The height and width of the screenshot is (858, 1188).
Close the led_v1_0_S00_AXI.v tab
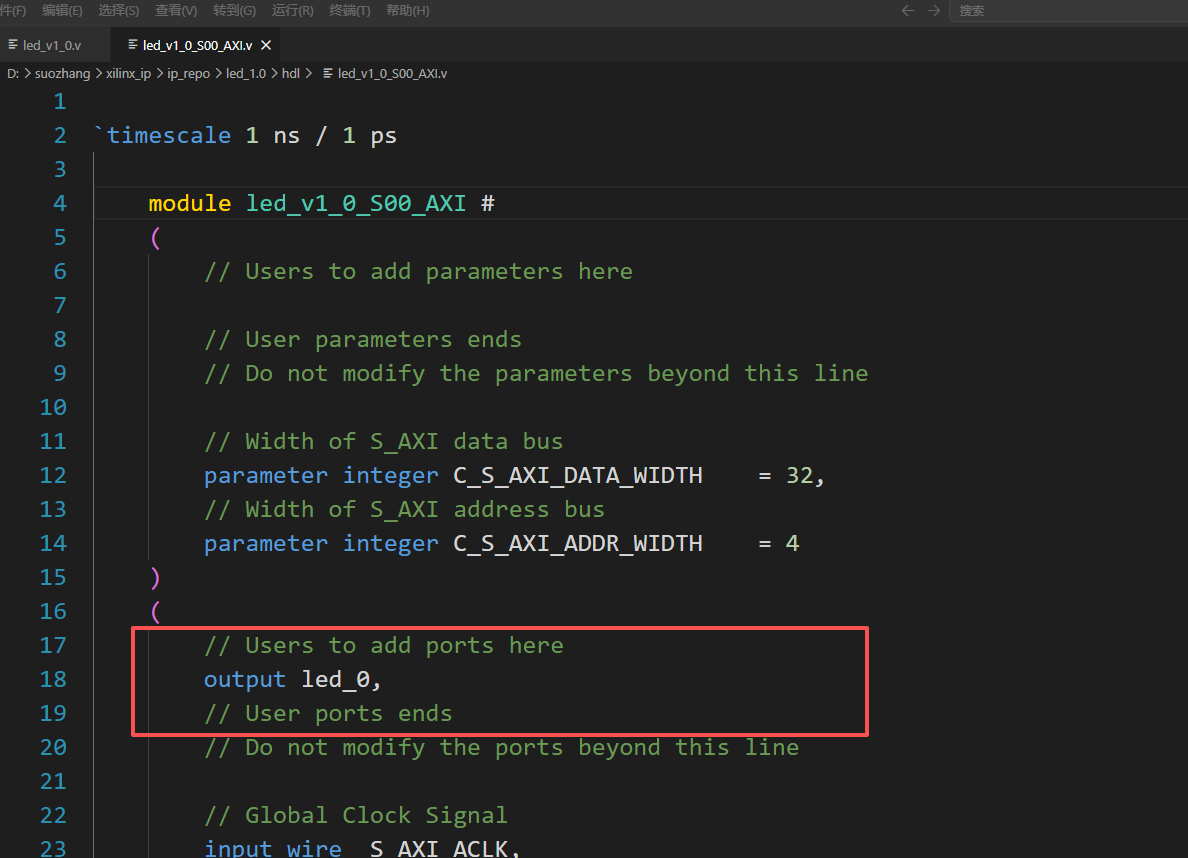[x=266, y=45]
